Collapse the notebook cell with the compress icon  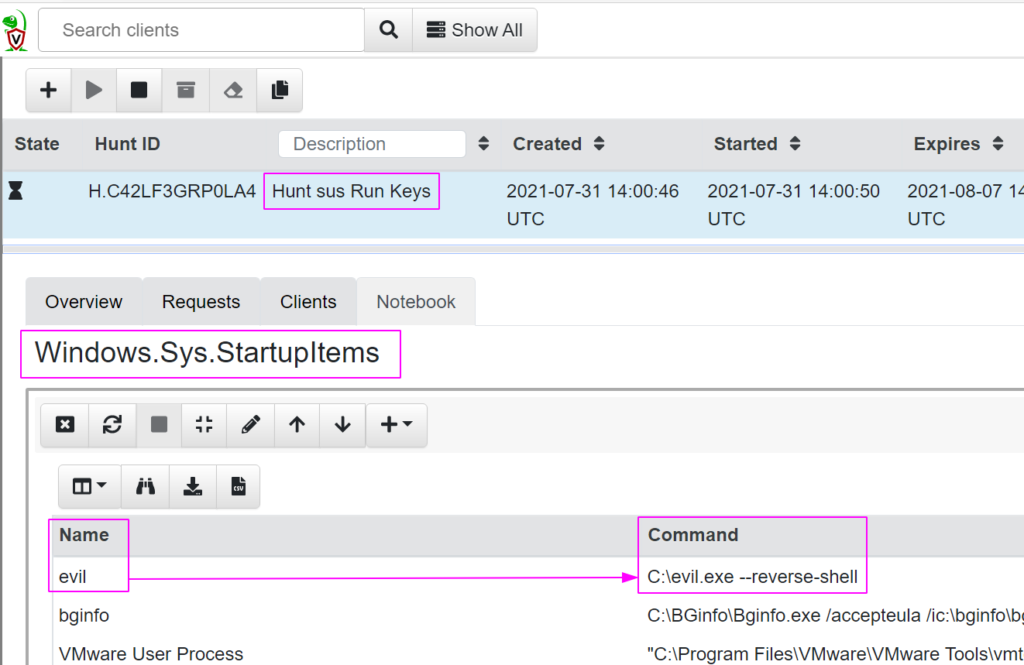point(204,424)
